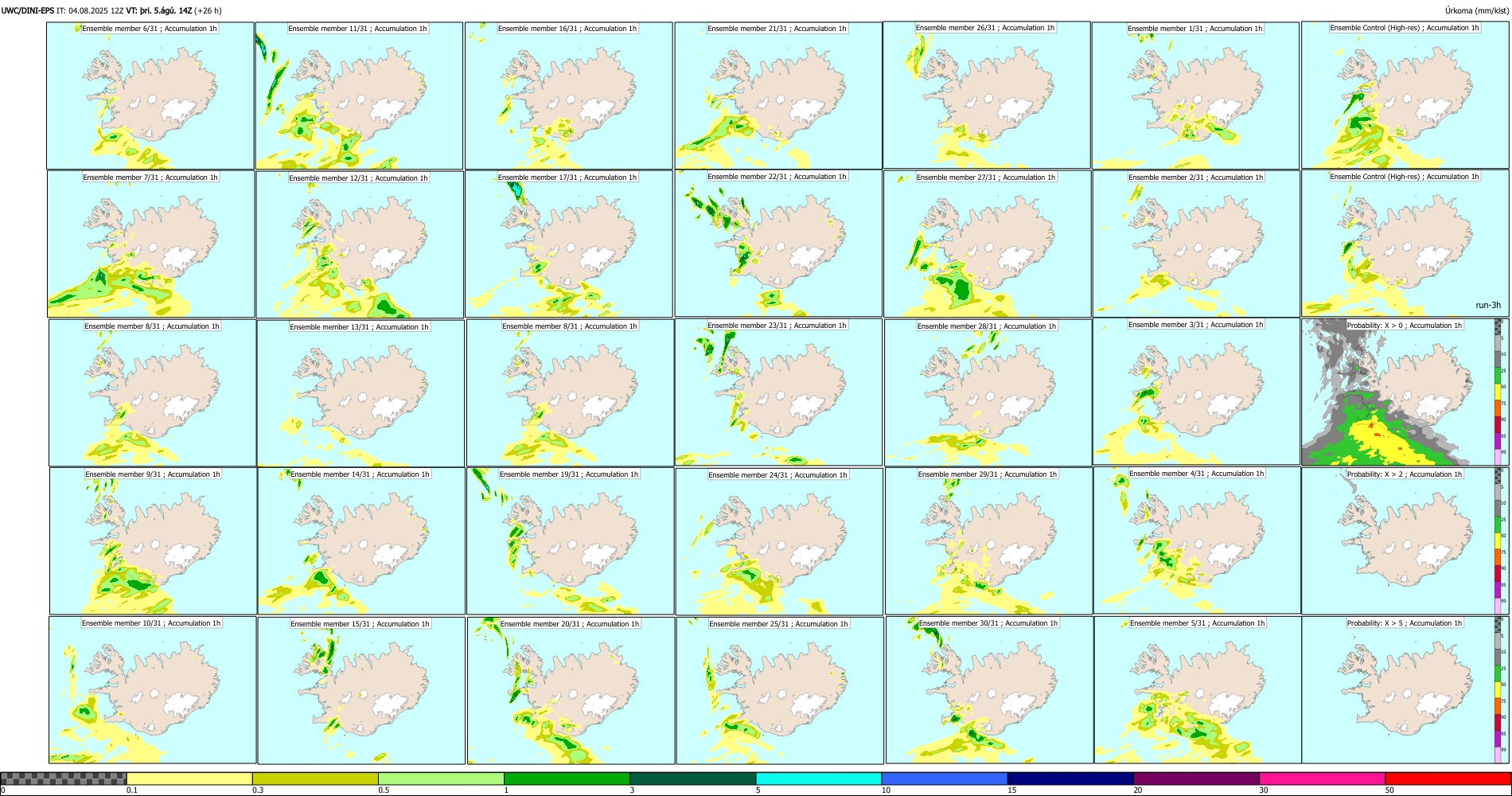Click the cyan 5–10 legend swatch

click(819, 778)
